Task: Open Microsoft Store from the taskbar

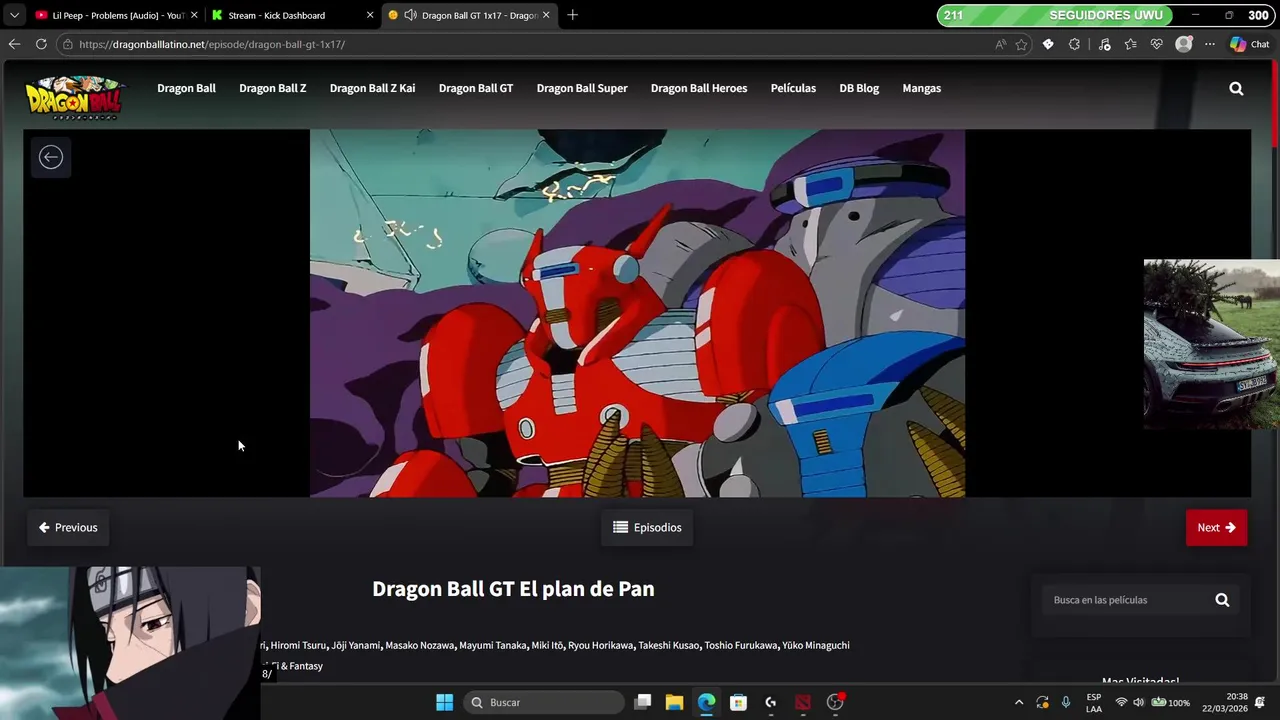Action: click(738, 702)
